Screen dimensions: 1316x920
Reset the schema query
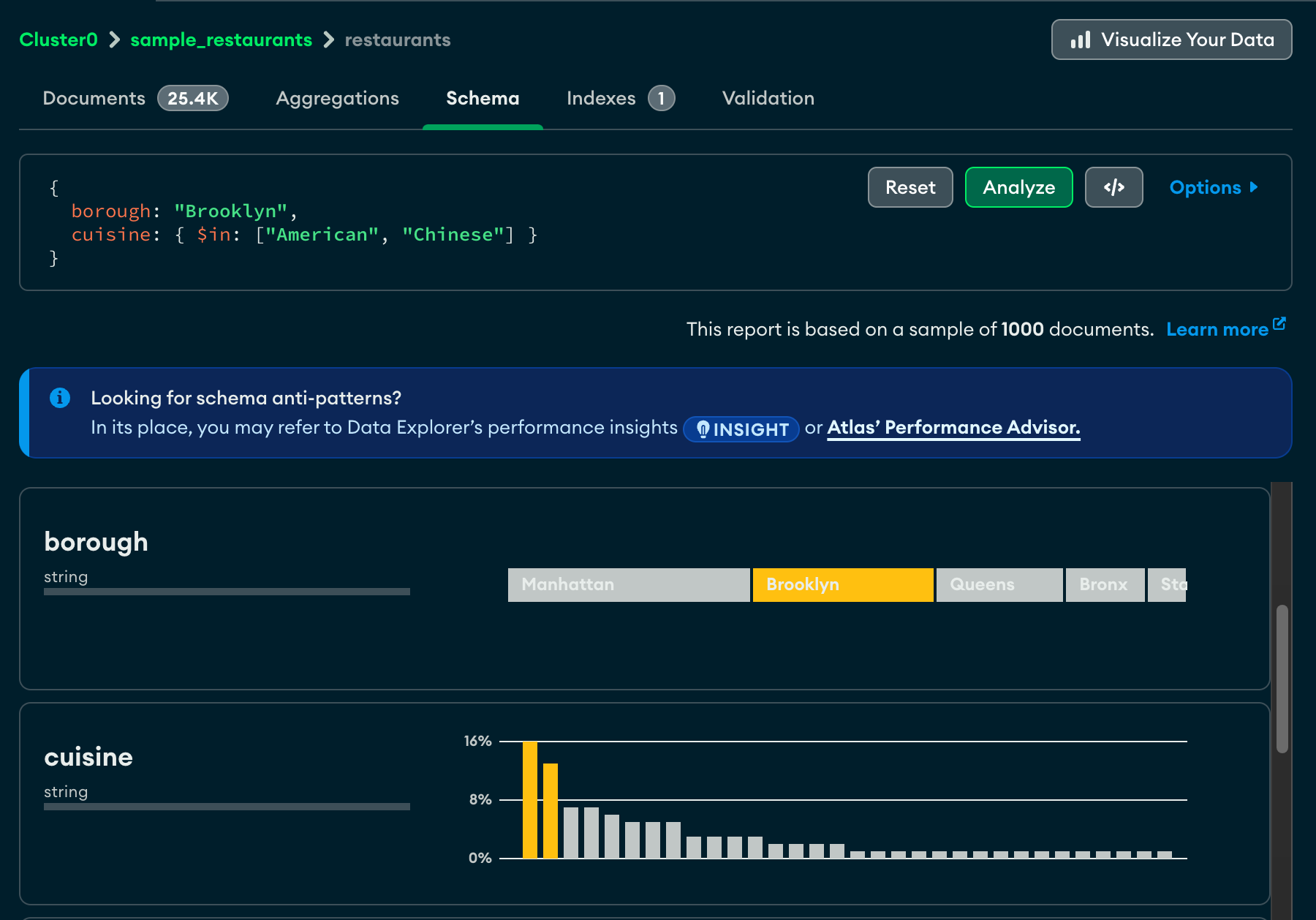click(x=910, y=187)
